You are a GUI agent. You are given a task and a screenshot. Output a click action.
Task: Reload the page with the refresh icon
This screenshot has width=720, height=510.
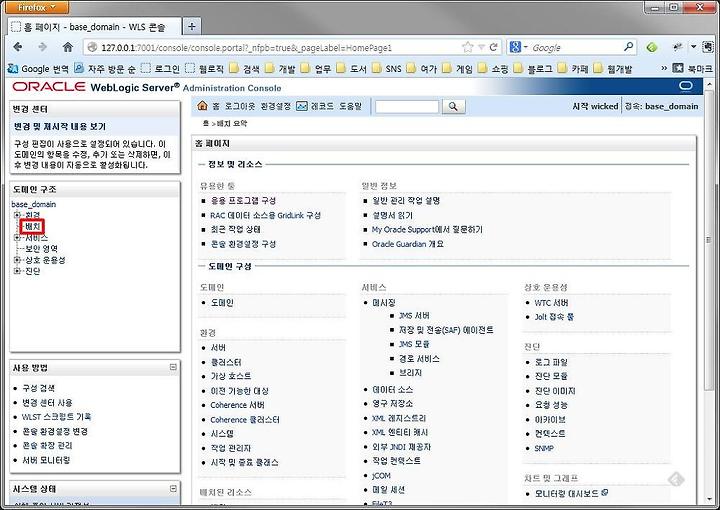[494, 47]
